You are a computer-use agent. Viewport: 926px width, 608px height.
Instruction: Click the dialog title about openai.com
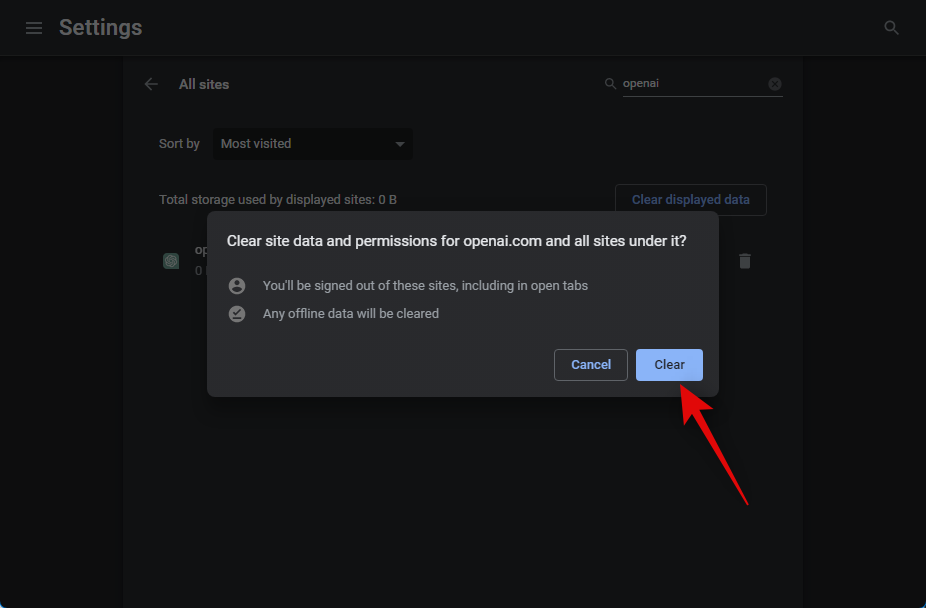pos(457,241)
